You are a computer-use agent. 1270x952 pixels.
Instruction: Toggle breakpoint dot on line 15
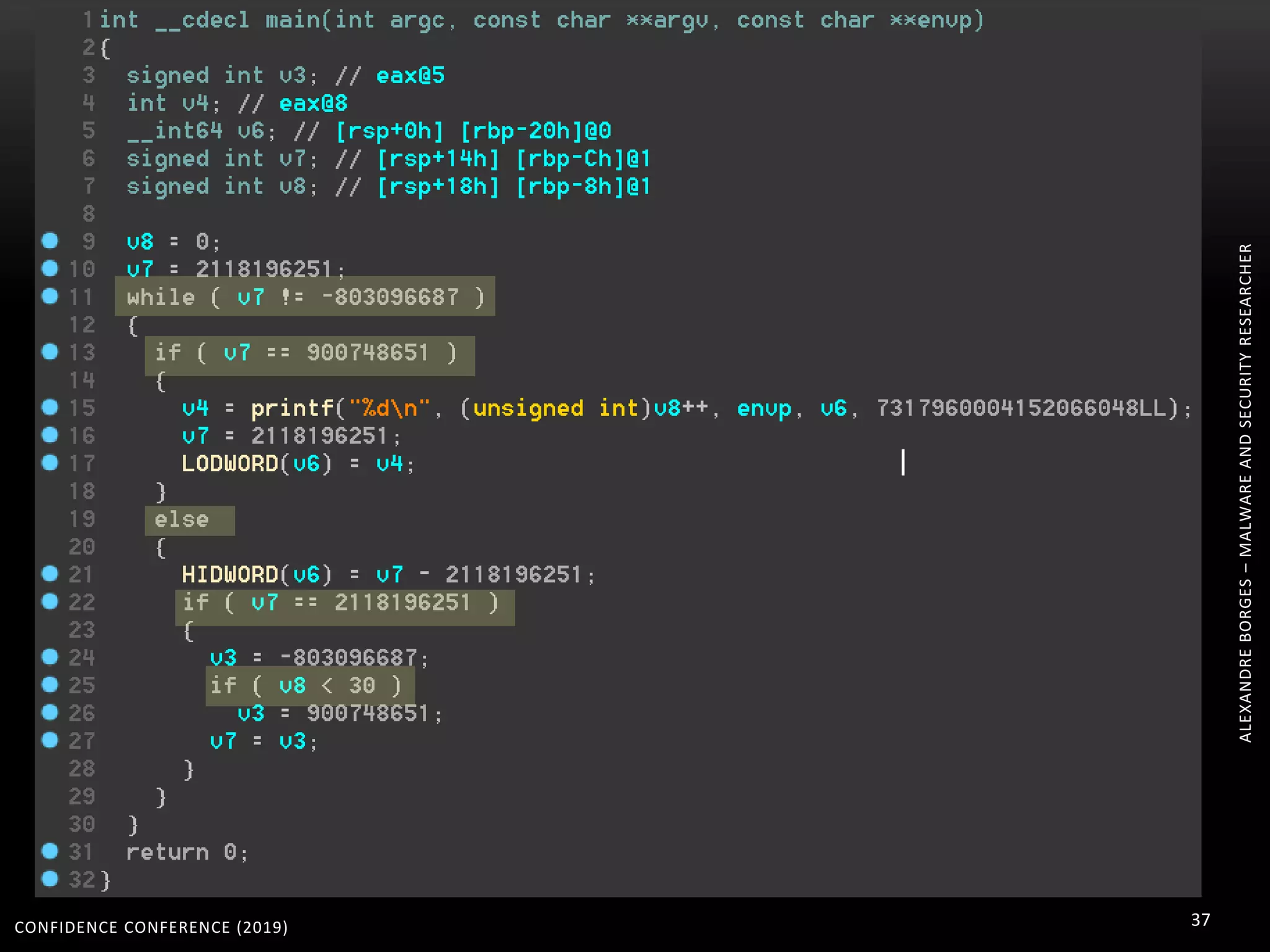[x=50, y=407]
